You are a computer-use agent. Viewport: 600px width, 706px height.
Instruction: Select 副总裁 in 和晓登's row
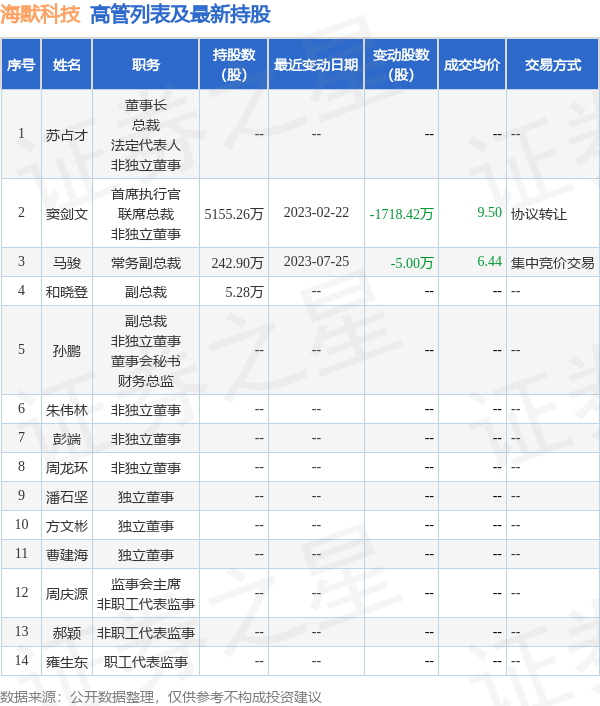146,292
